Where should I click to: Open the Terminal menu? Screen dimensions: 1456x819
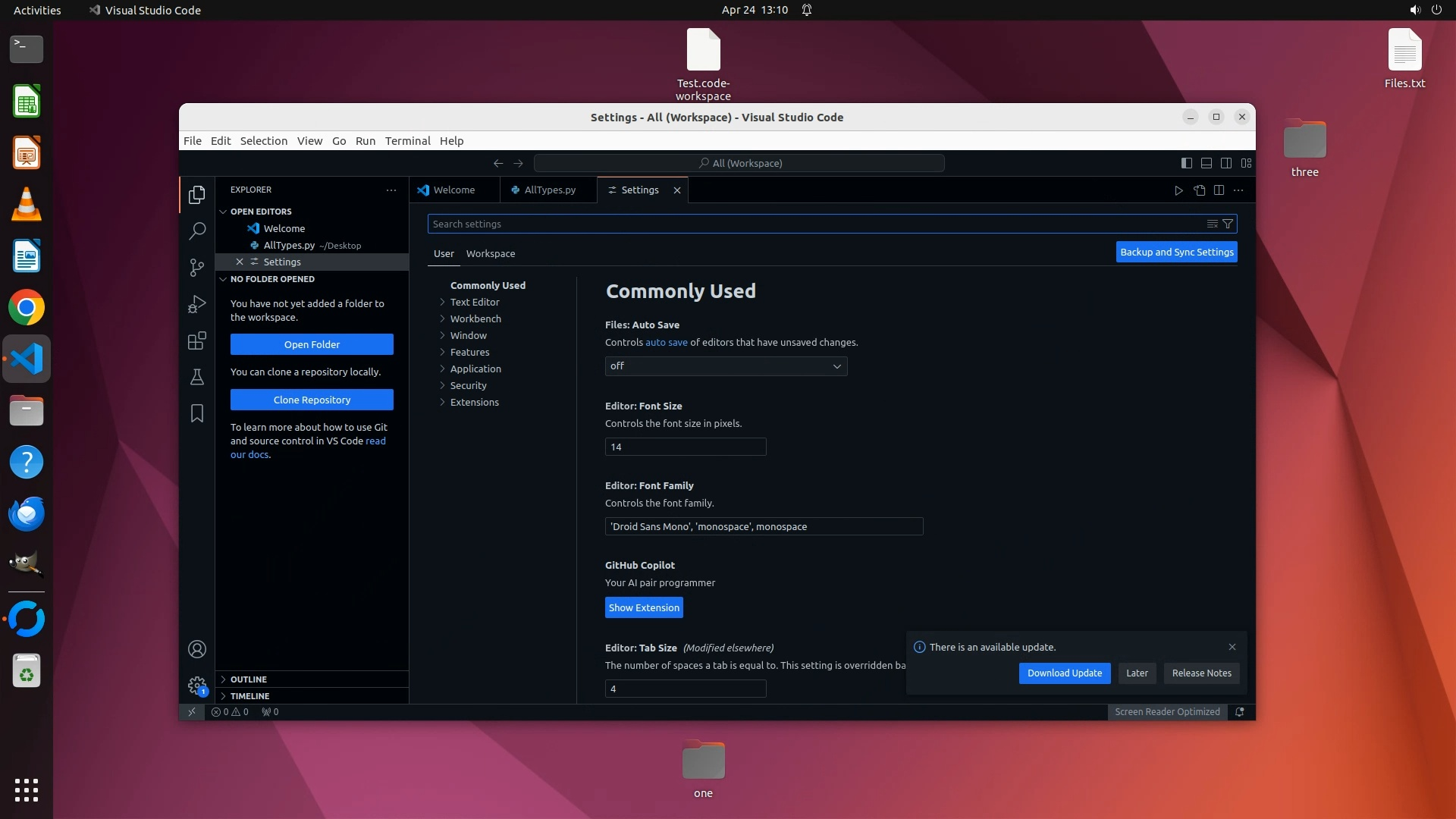[407, 141]
